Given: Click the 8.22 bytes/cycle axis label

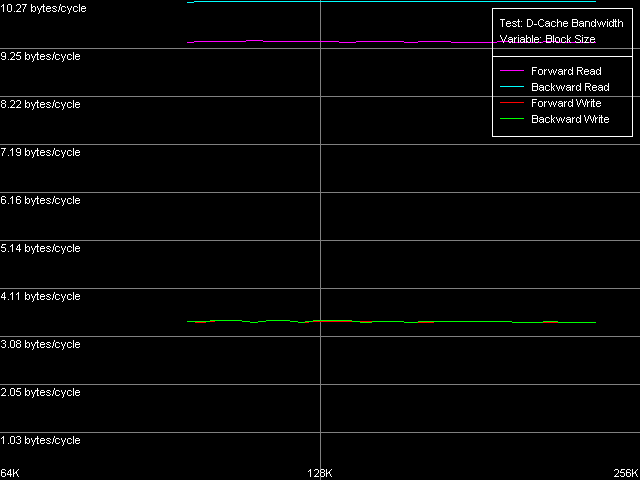Looking at the screenshot, I should [40, 104].
